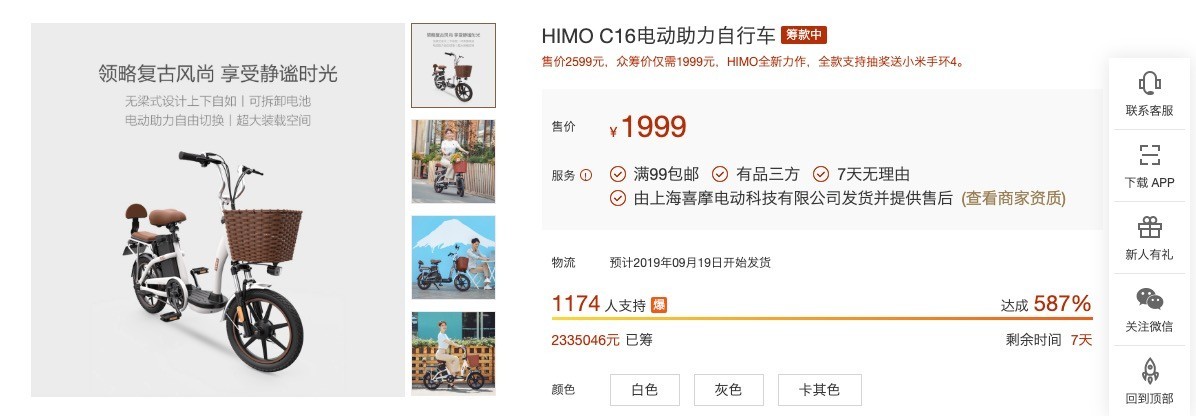Click the 7天无理由 checkmark icon
1196x416 pixels.
pos(821,174)
